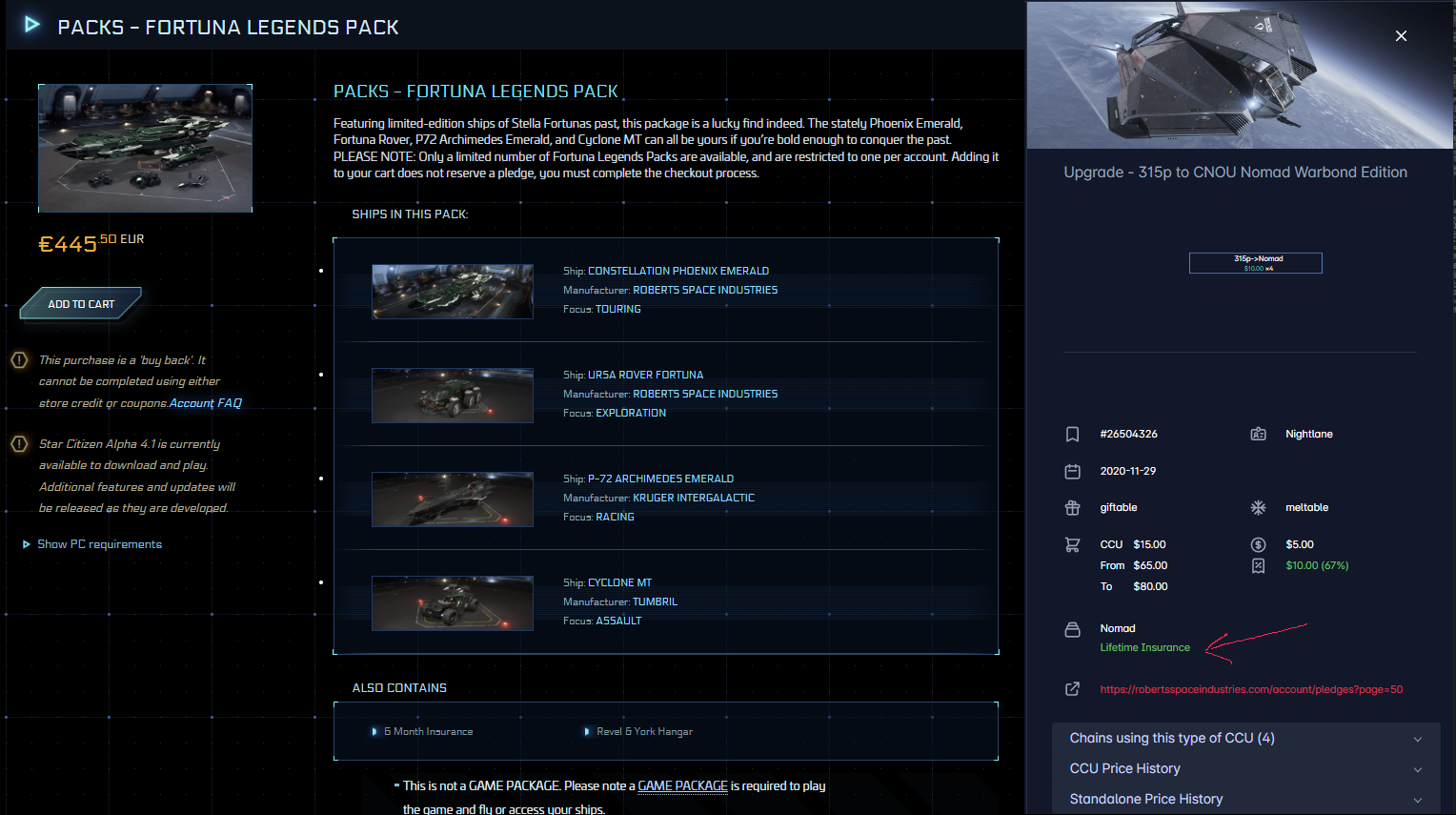Click warning icon beside buy back notice
Viewport: 1456px width, 815px height.
(19, 360)
